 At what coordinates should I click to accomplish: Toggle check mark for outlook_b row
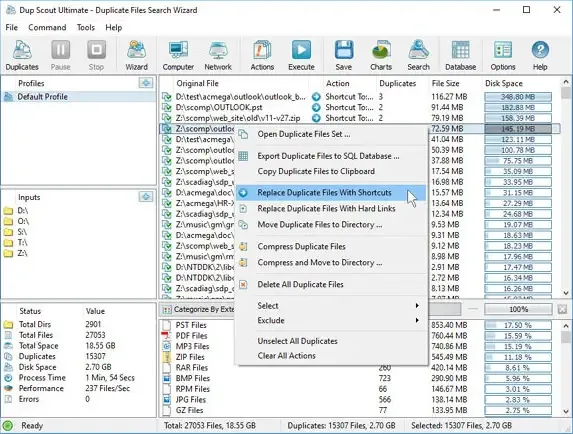pyautogui.click(x=167, y=97)
